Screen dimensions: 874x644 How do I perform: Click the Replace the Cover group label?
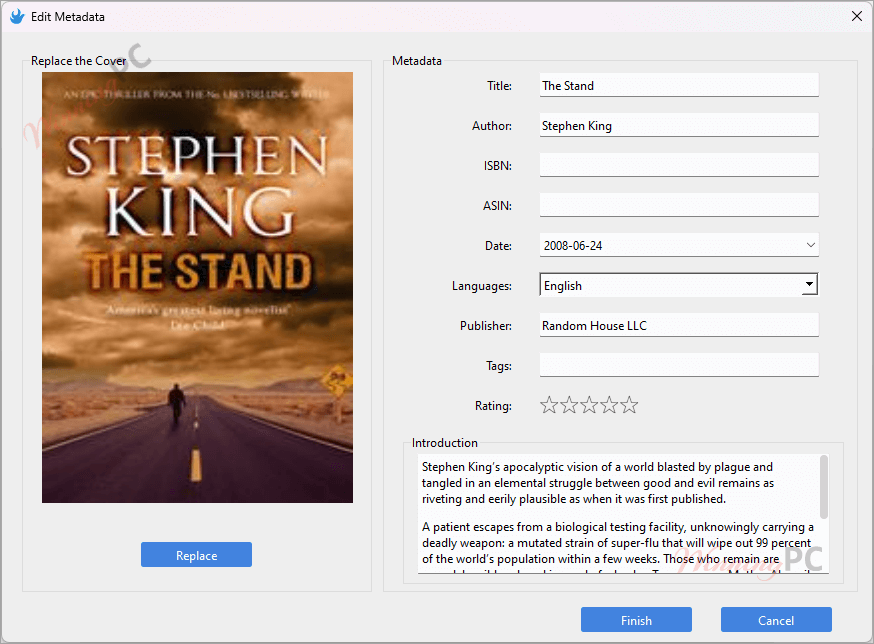(x=79, y=61)
